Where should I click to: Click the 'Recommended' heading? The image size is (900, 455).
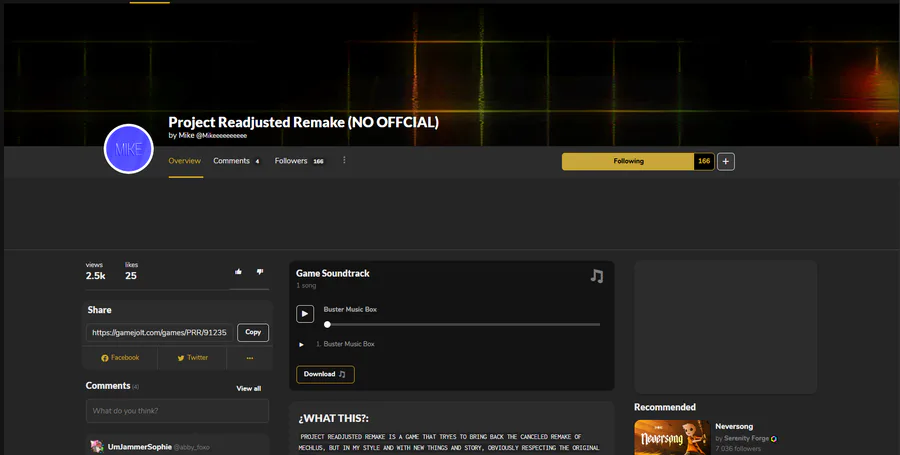[x=665, y=407]
